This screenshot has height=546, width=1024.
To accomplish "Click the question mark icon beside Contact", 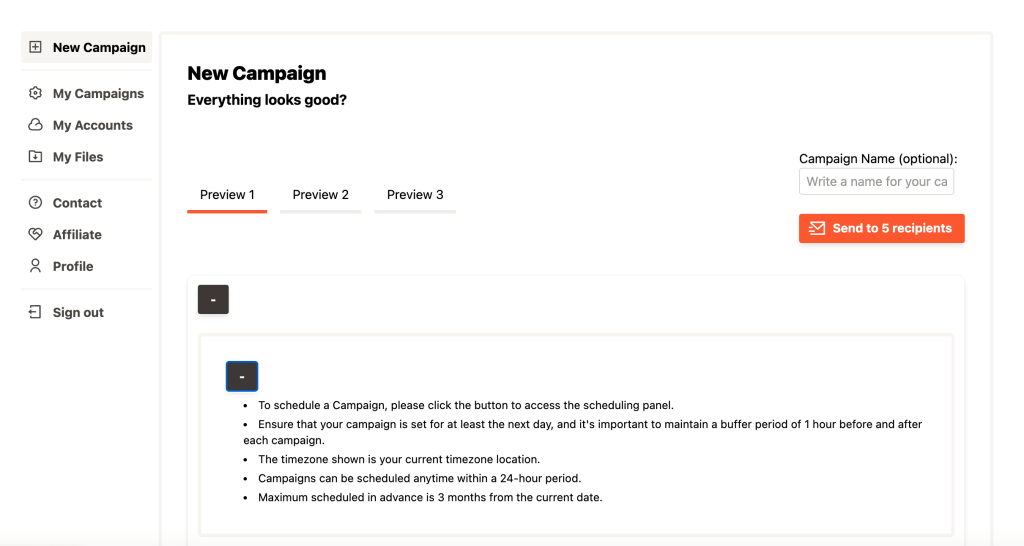I will [36, 203].
